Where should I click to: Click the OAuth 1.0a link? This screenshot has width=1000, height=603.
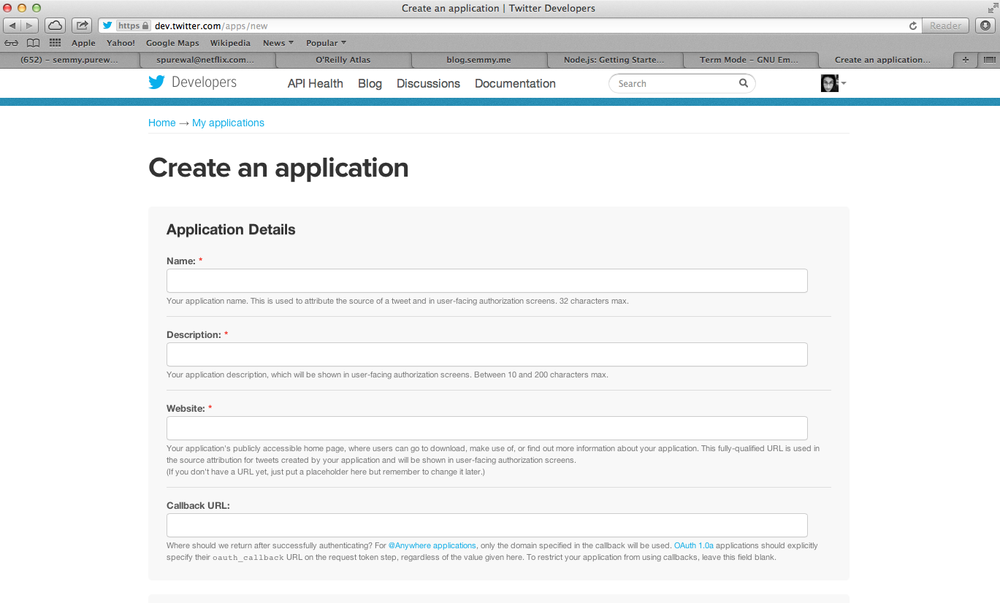click(696, 546)
